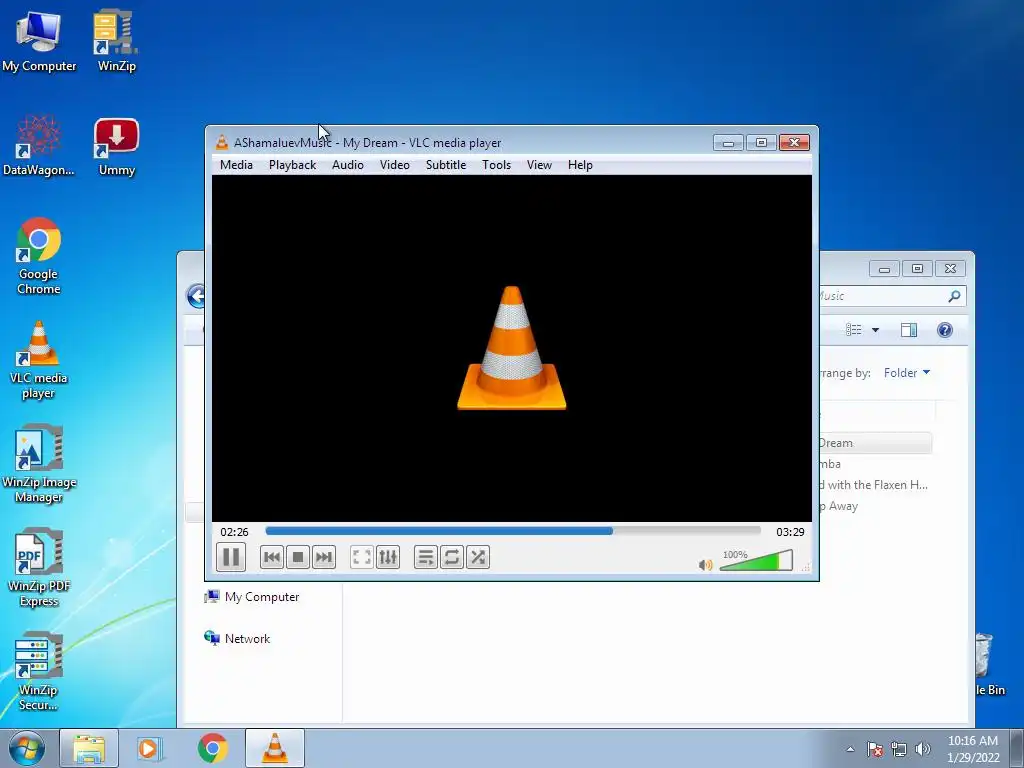Open view options dropdown arrow in Explorer
Screen dimensions: 1024x768
(875, 330)
